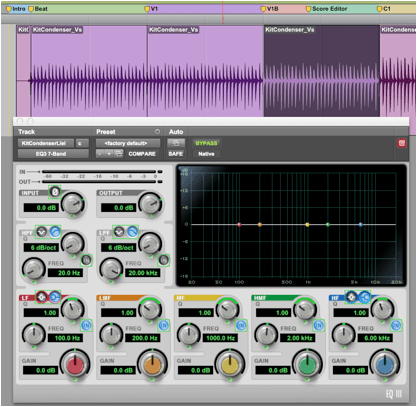Jump to the Score Editor marker

tap(327, 9)
